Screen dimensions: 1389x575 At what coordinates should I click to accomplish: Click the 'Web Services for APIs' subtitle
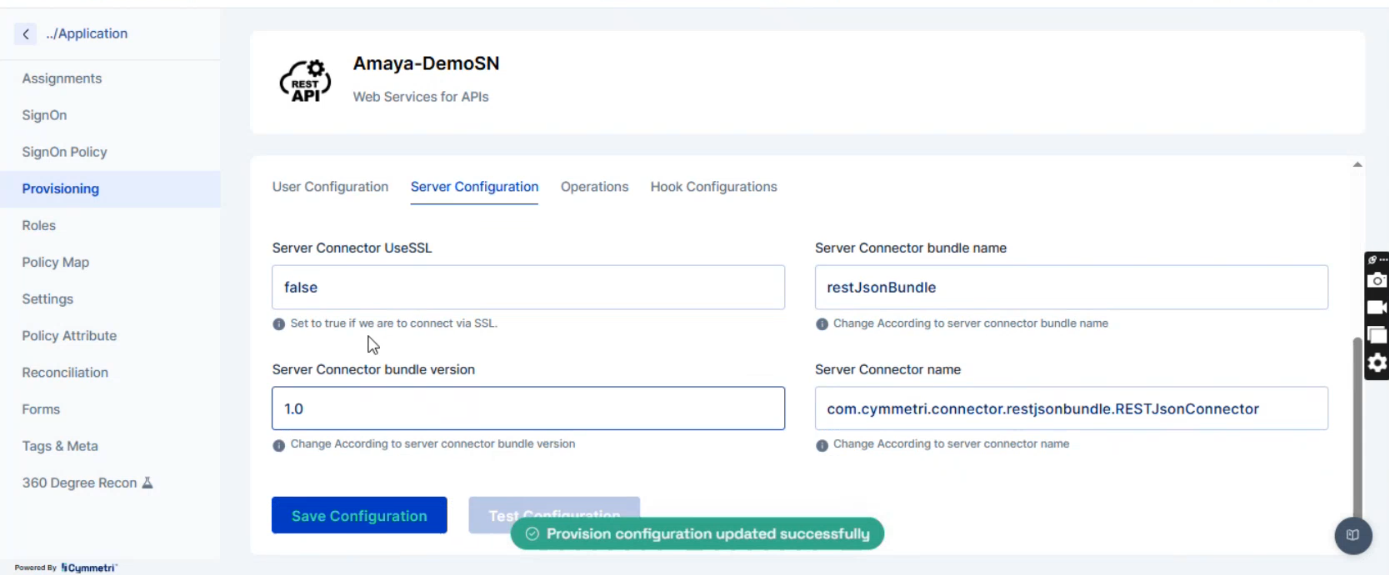pos(421,97)
